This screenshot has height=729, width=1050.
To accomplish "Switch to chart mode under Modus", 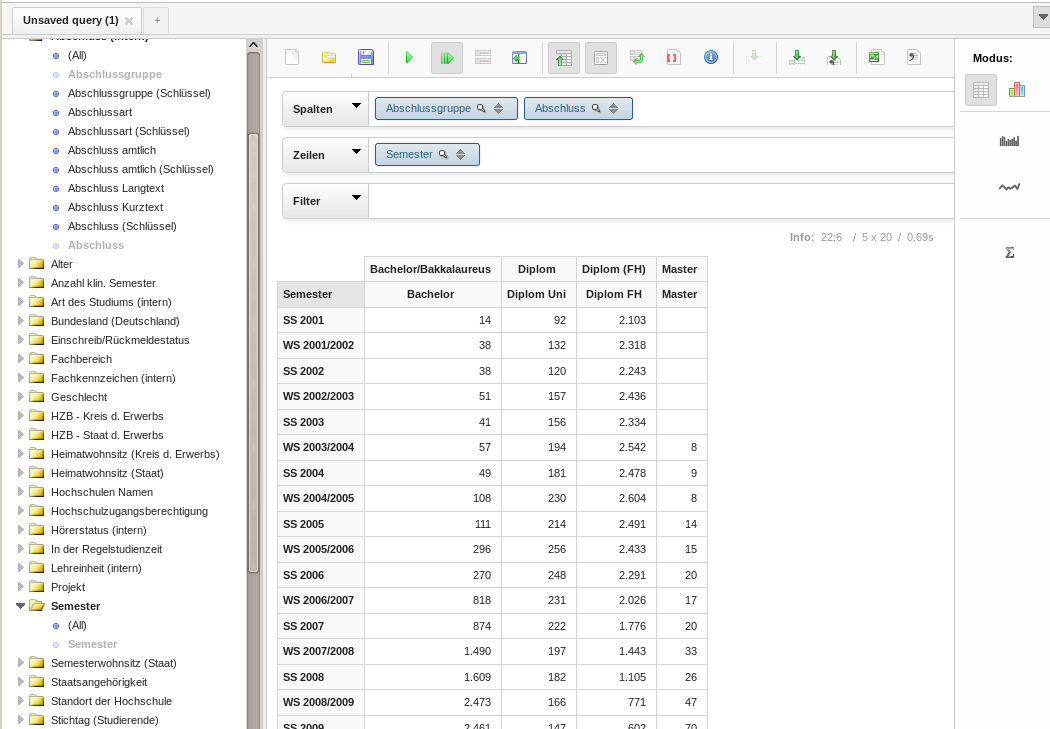I will [1017, 90].
